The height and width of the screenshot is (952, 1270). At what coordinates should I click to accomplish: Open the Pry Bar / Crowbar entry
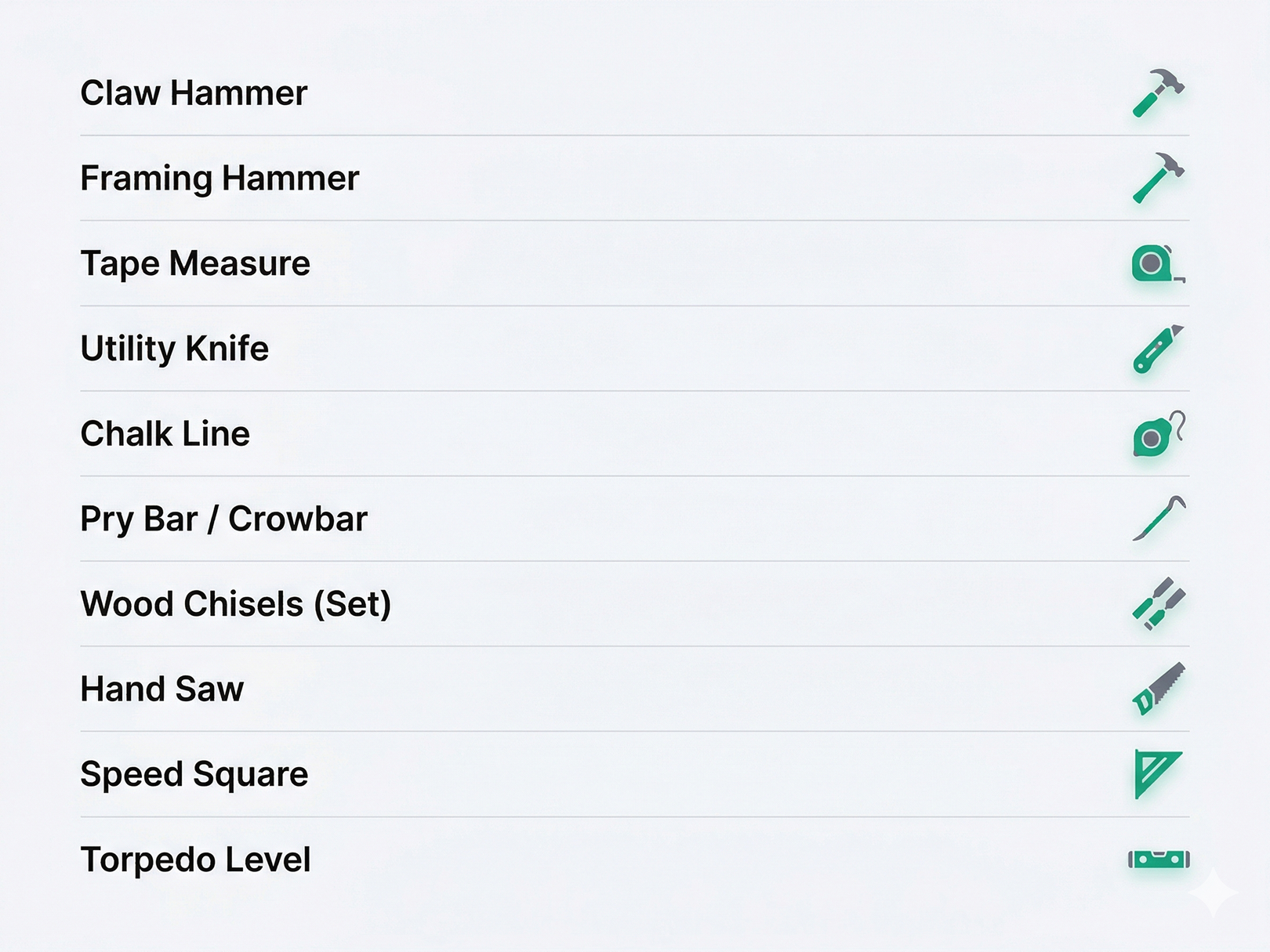click(224, 519)
